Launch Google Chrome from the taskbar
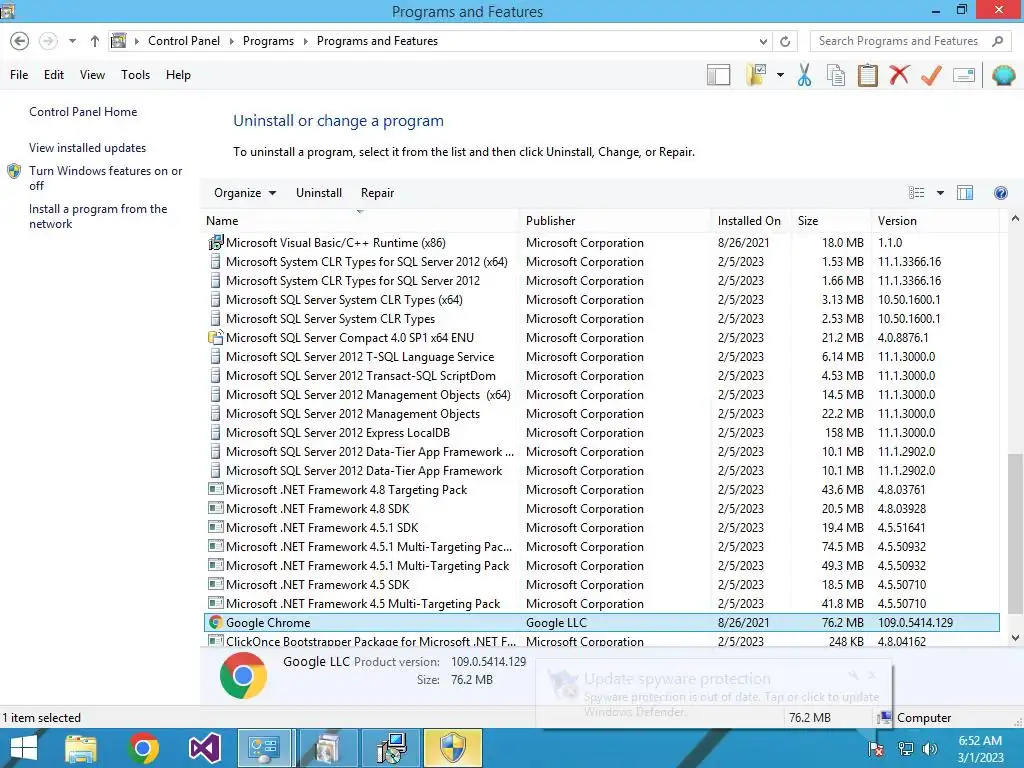The width and height of the screenshot is (1024, 768). pos(143,748)
